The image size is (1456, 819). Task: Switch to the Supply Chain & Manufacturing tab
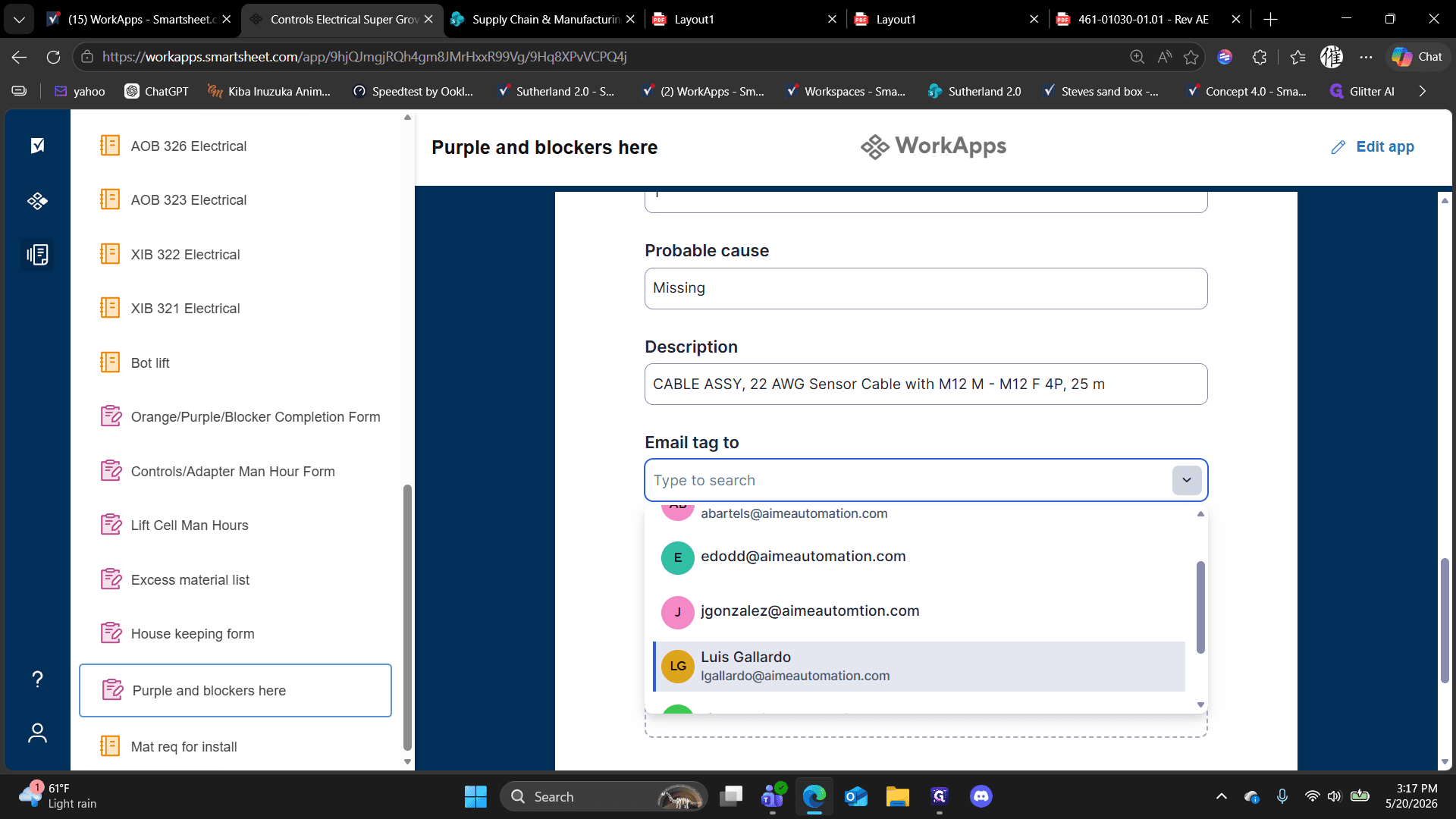(x=544, y=19)
